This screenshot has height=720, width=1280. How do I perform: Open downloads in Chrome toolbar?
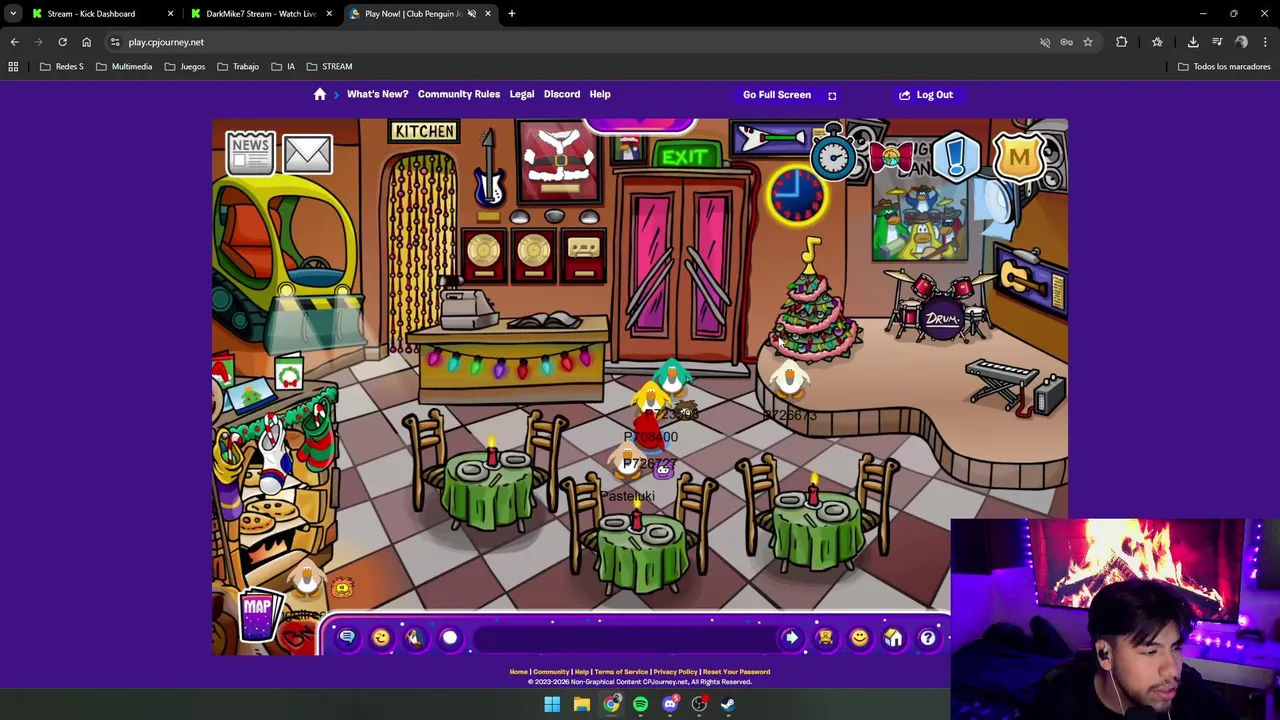tap(1193, 42)
